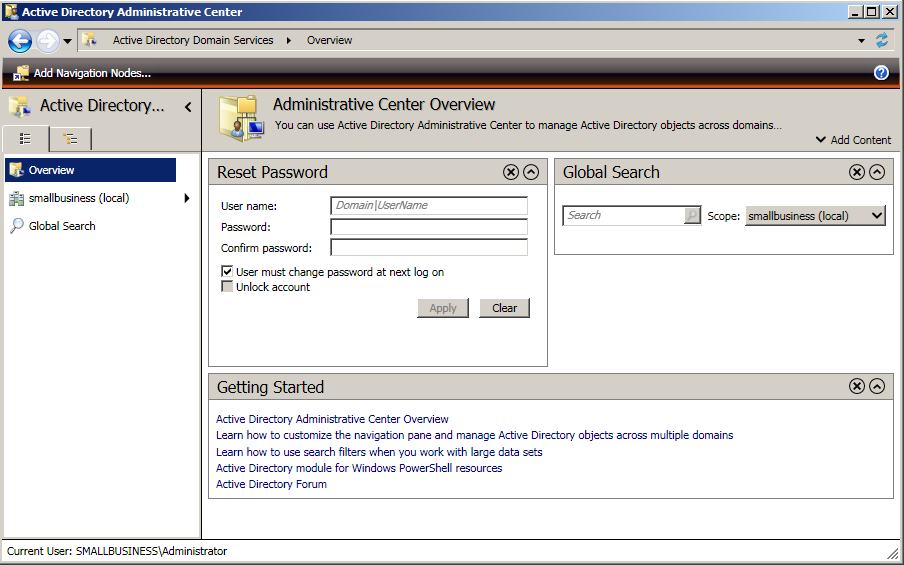The width and height of the screenshot is (904, 565).
Task: Refresh the view with the Refresh icon
Action: (x=882, y=40)
